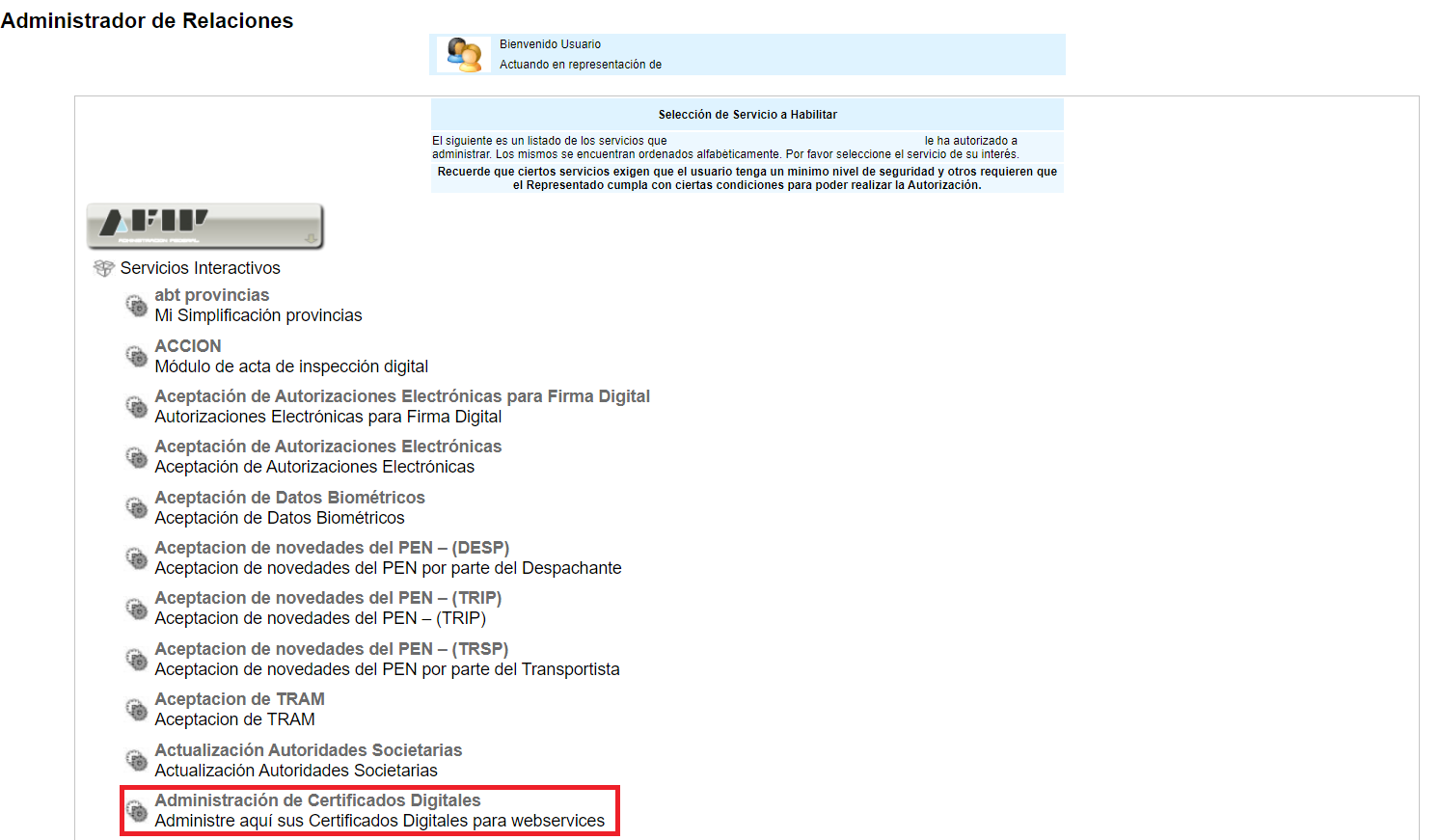Open Aceptación de Datos Biométricos
Image resolution: width=1440 pixels, height=840 pixels.
pos(289,498)
